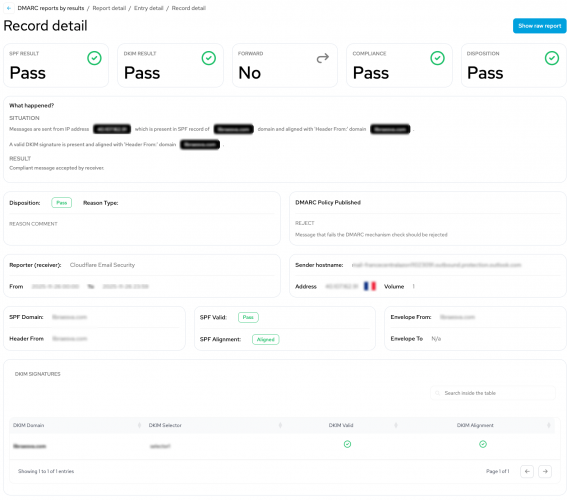Click the DKIM Valid check in table row
The height and width of the screenshot is (500, 567).
click(347, 444)
